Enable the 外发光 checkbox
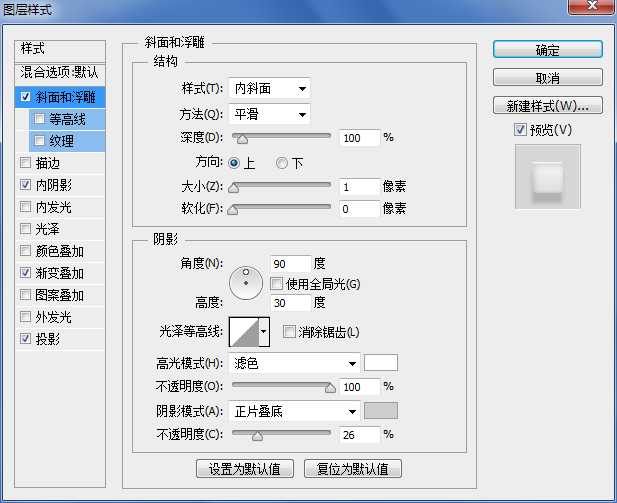The image size is (617, 503). 25,316
